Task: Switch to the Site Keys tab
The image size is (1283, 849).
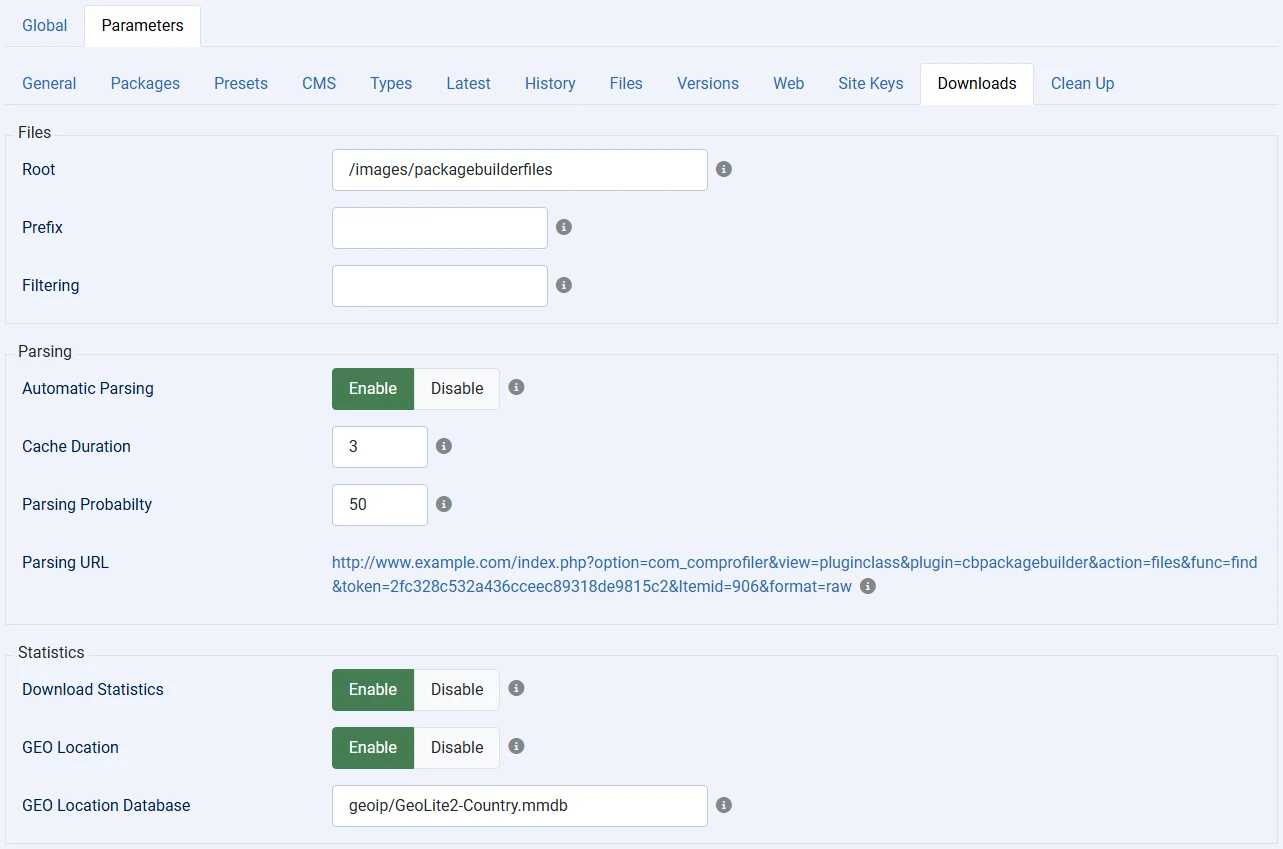Action: 870,83
